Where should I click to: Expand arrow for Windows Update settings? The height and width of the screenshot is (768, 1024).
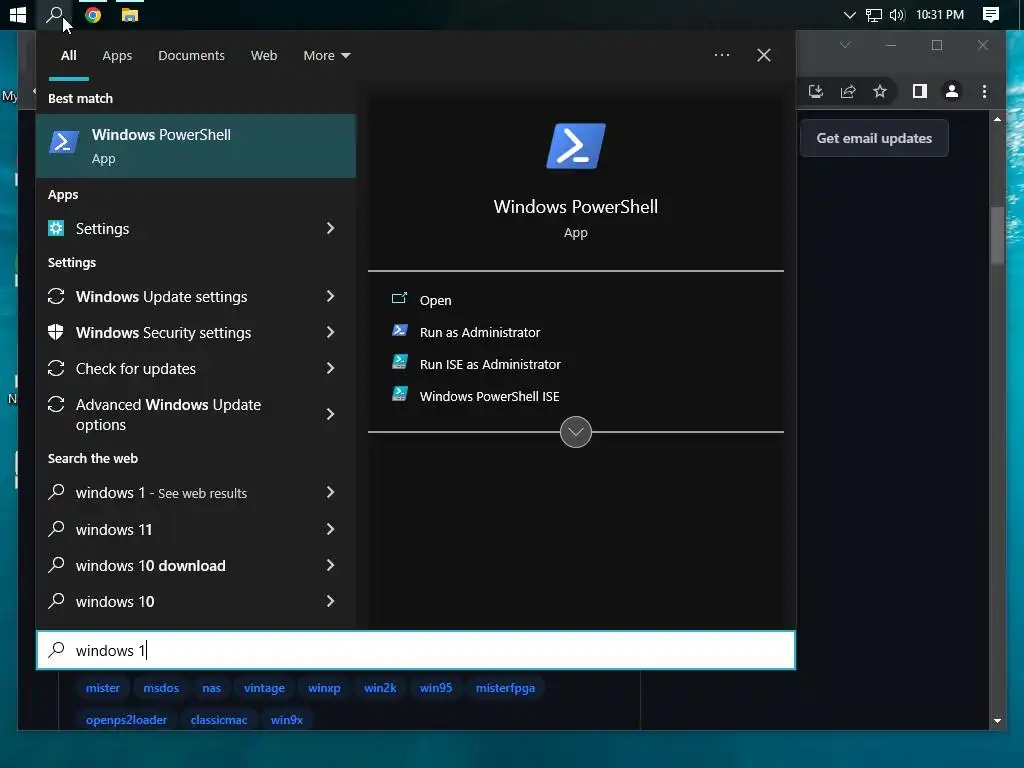pyautogui.click(x=330, y=296)
